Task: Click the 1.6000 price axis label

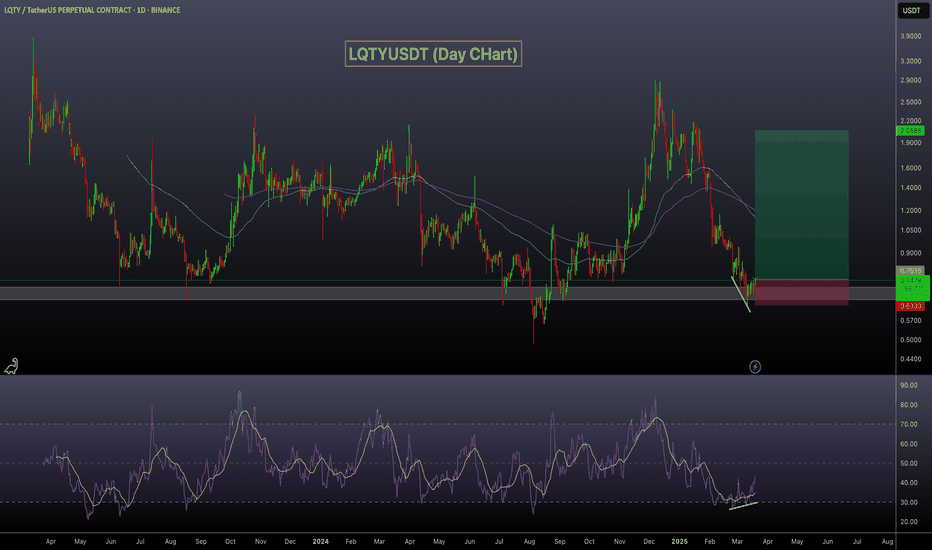Action: [x=911, y=168]
